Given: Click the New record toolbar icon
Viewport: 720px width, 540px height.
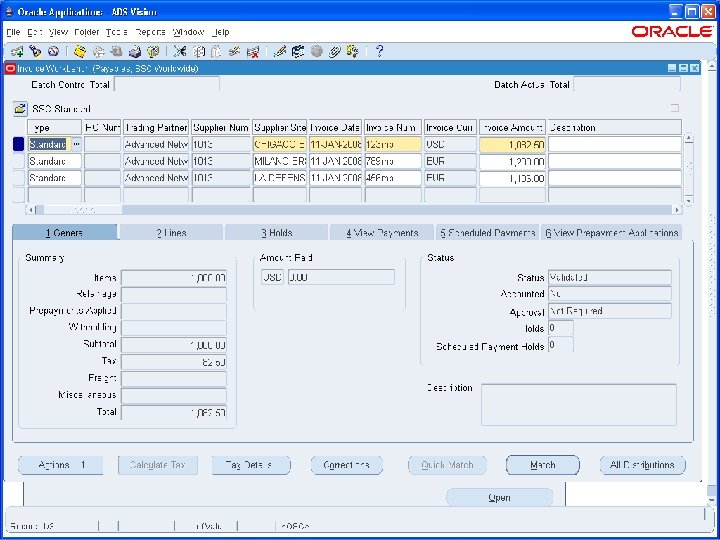Looking at the screenshot, I should (x=17, y=51).
